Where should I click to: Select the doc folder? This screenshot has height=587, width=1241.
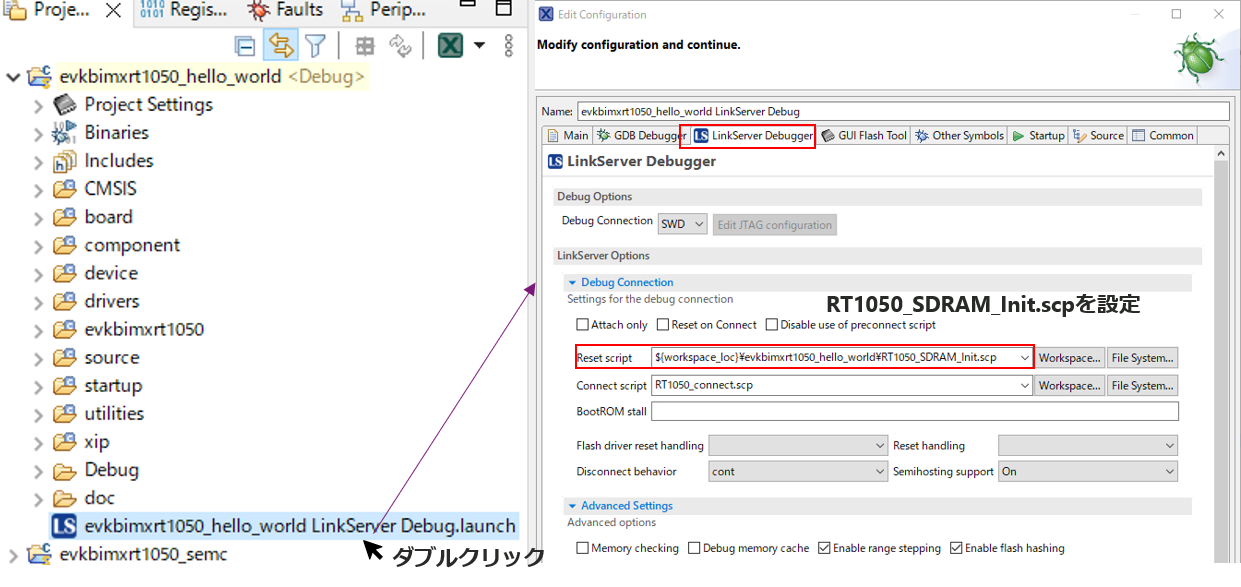click(x=99, y=498)
